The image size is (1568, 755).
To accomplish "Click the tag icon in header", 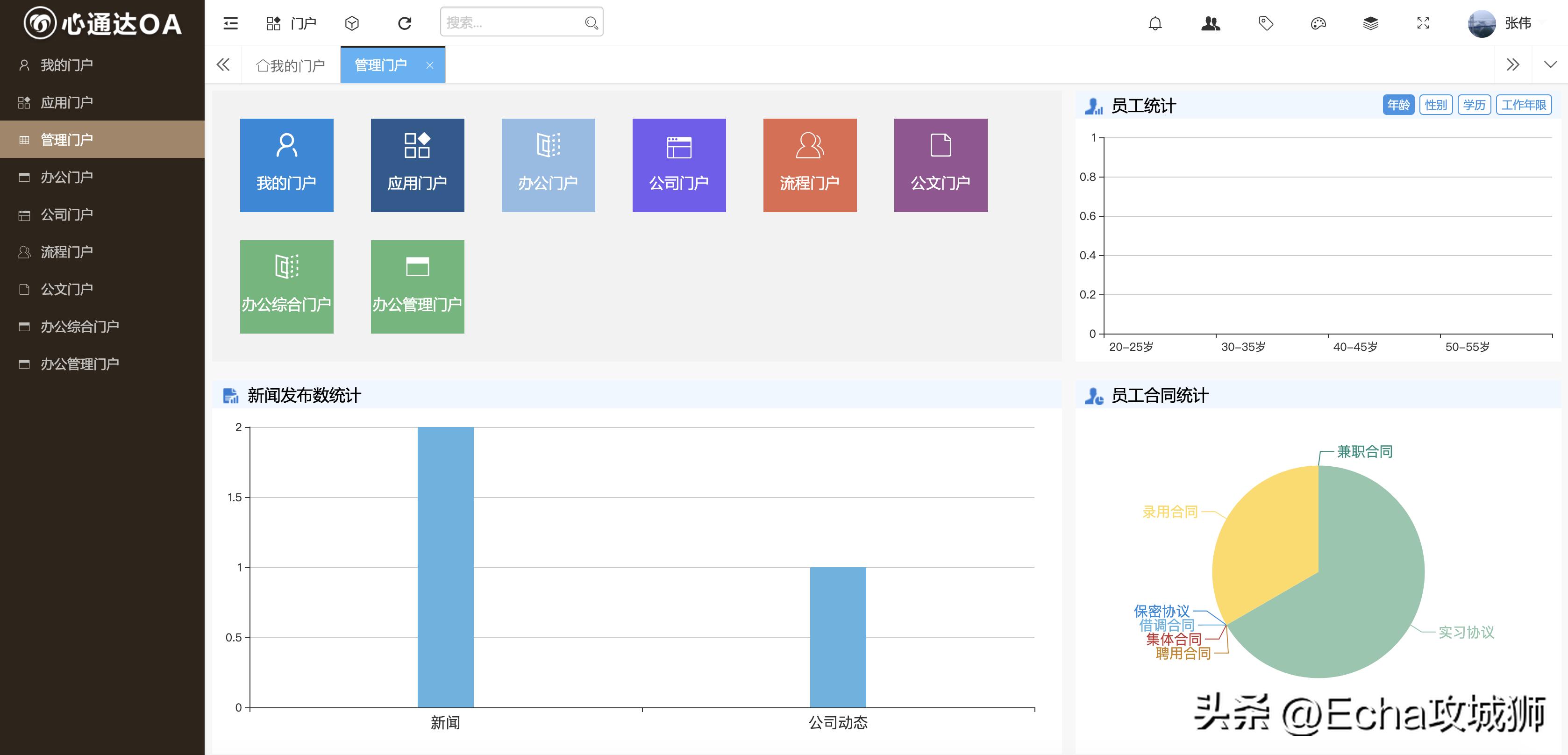I will click(1266, 23).
